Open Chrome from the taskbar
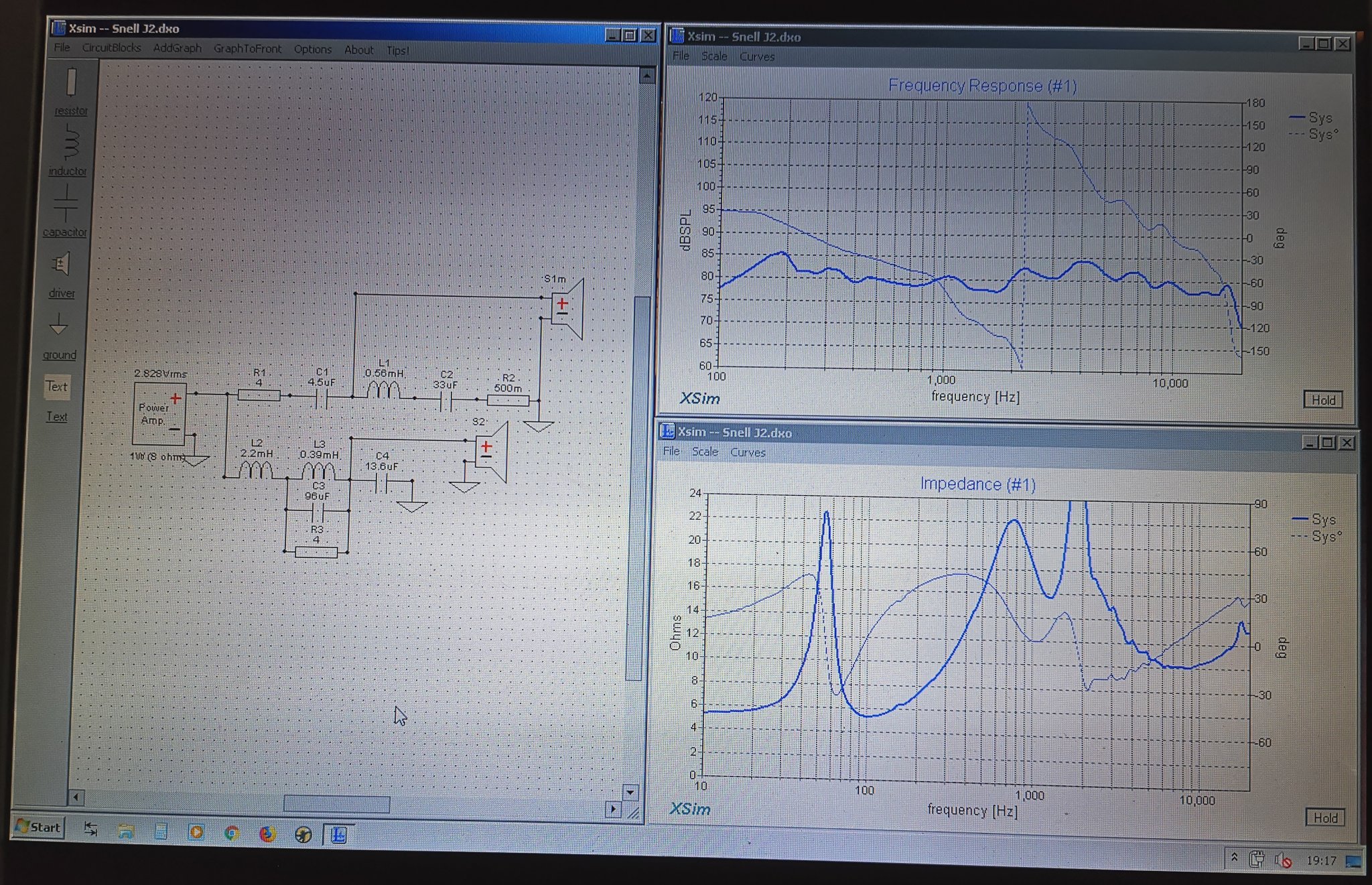 [x=232, y=833]
